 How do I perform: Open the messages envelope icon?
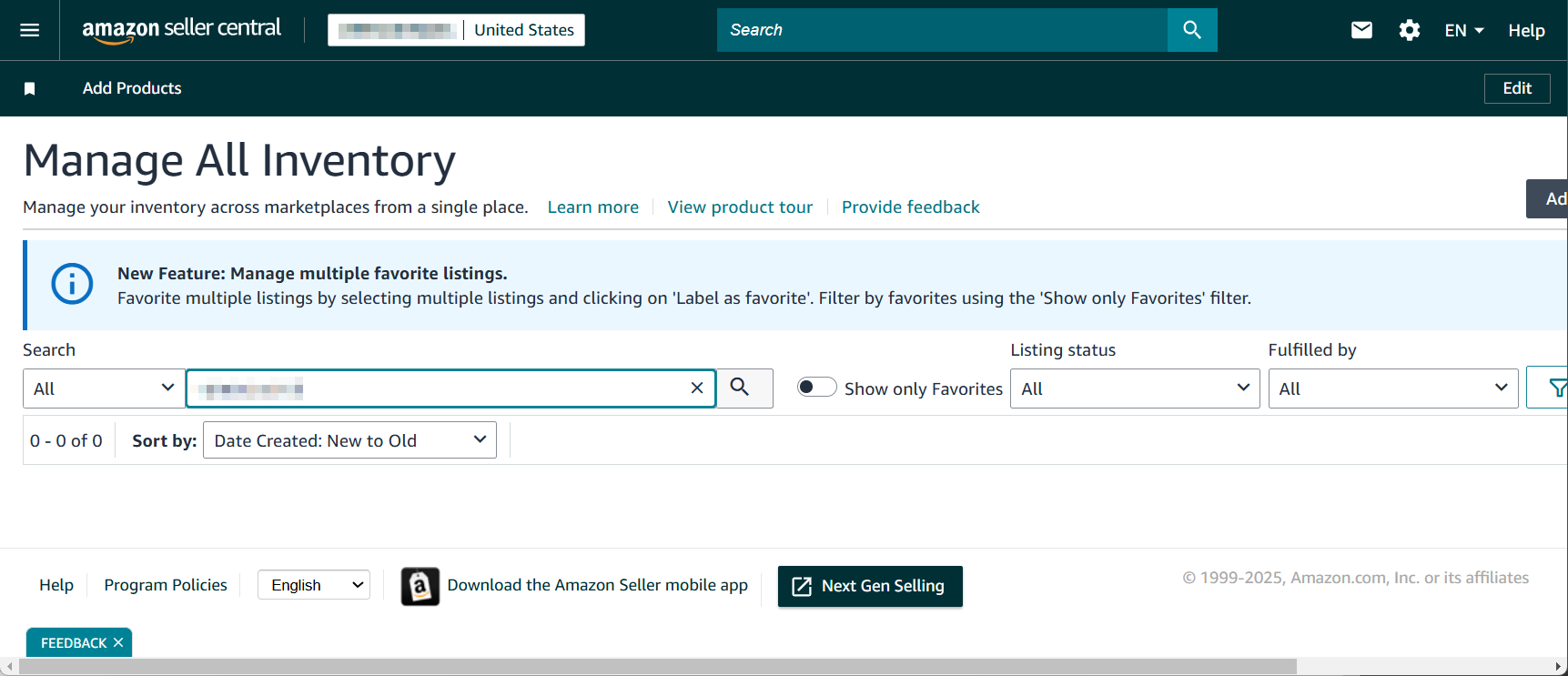(1361, 30)
